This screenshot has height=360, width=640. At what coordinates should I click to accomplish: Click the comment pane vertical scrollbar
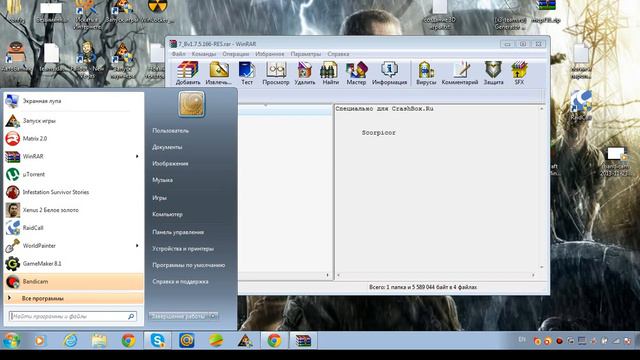pos(542,188)
